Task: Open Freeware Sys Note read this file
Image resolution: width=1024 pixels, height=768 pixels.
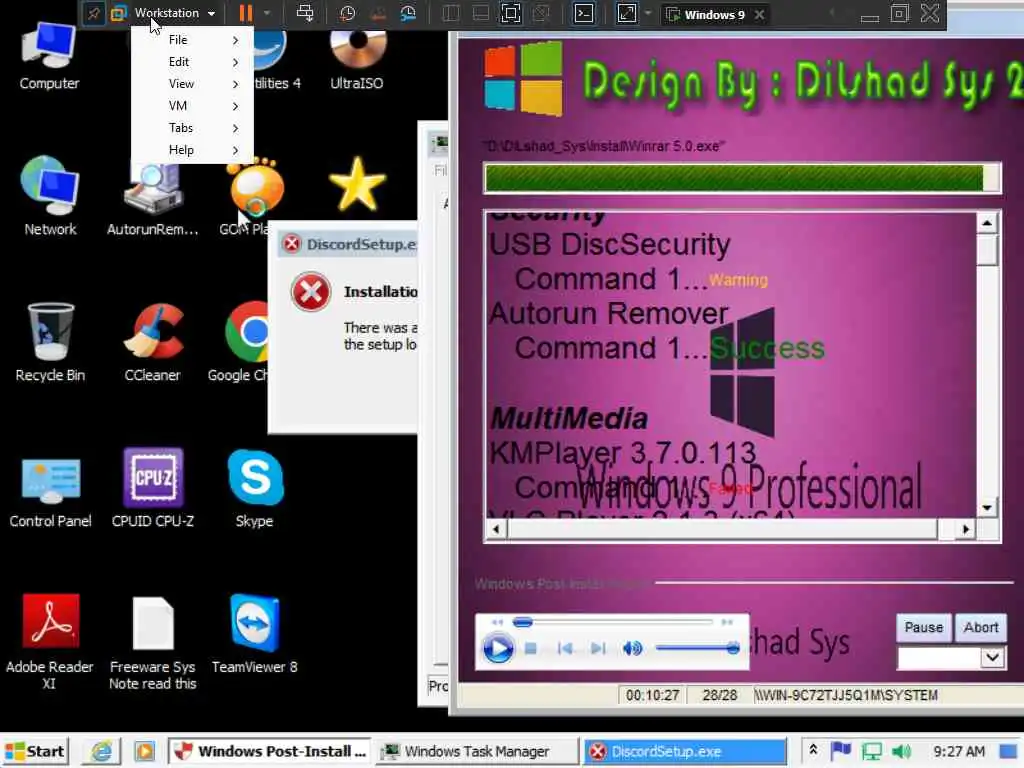Action: point(153,643)
